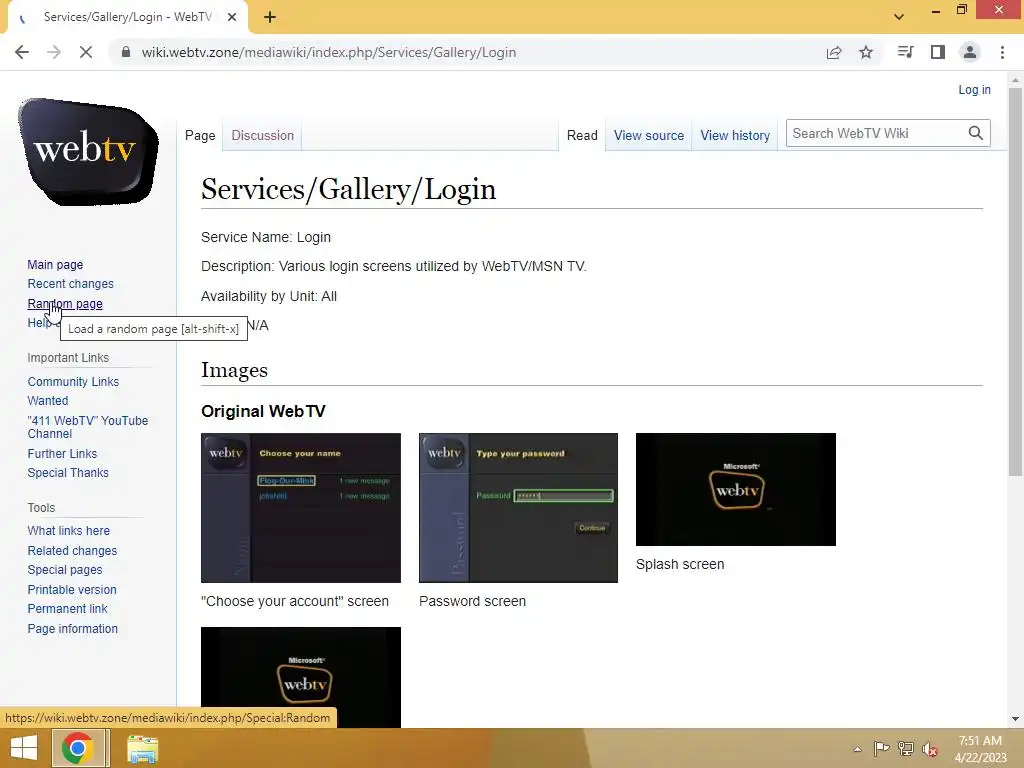The height and width of the screenshot is (768, 1024).
Task: Open Special pages
Action: (65, 569)
